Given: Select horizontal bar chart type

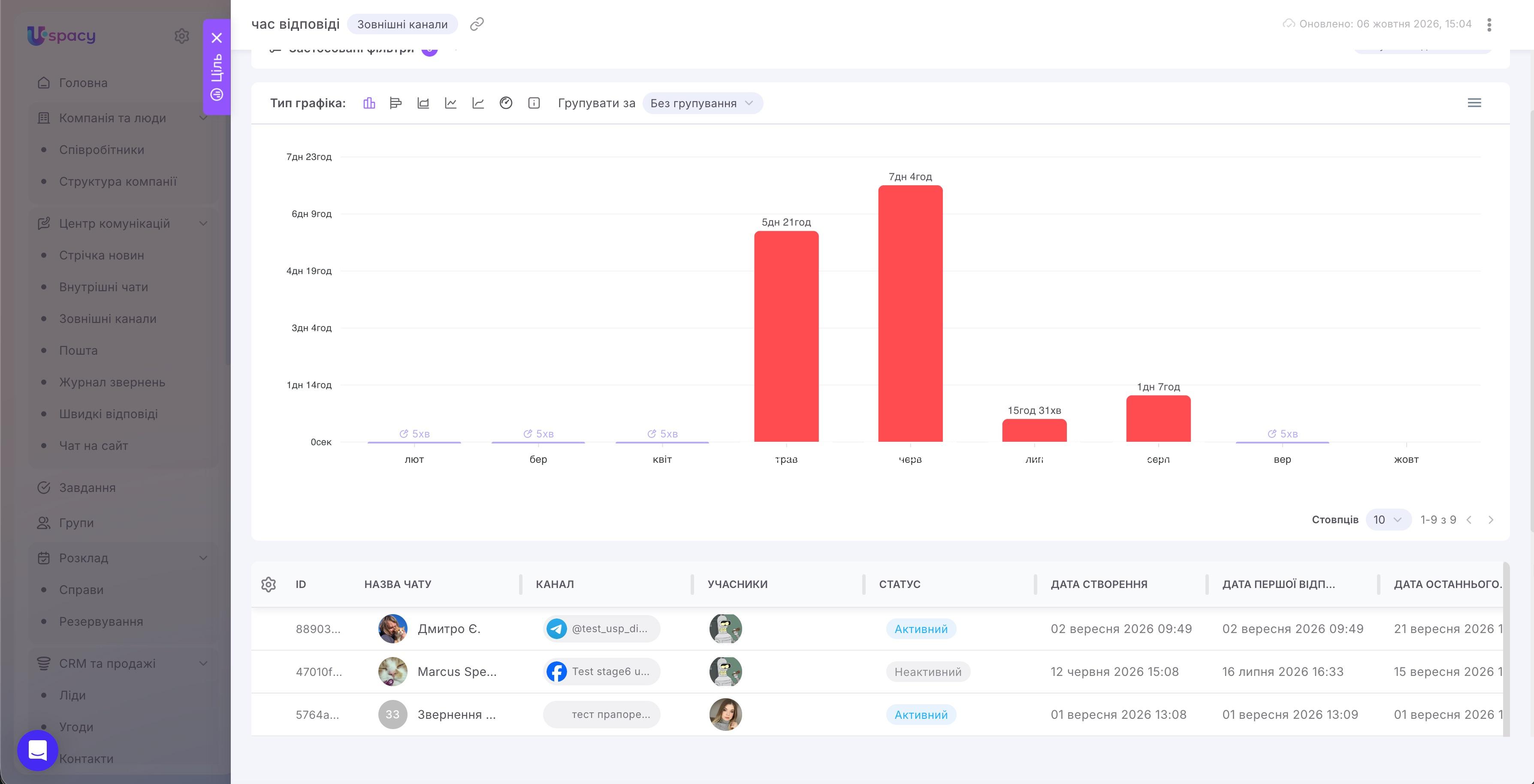Looking at the screenshot, I should tap(396, 103).
